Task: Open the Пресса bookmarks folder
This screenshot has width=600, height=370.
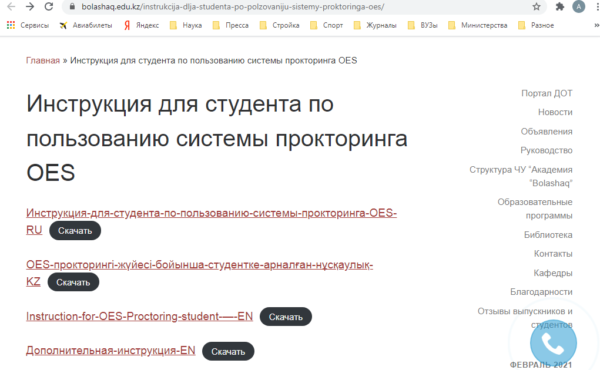Action: coord(231,25)
